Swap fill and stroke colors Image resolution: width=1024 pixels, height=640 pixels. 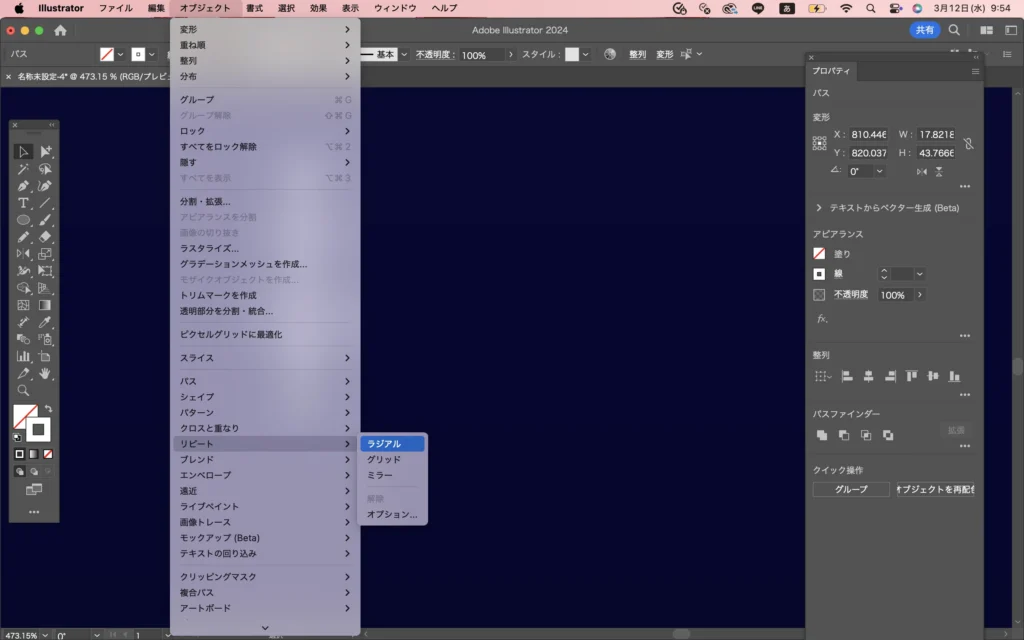click(48, 410)
